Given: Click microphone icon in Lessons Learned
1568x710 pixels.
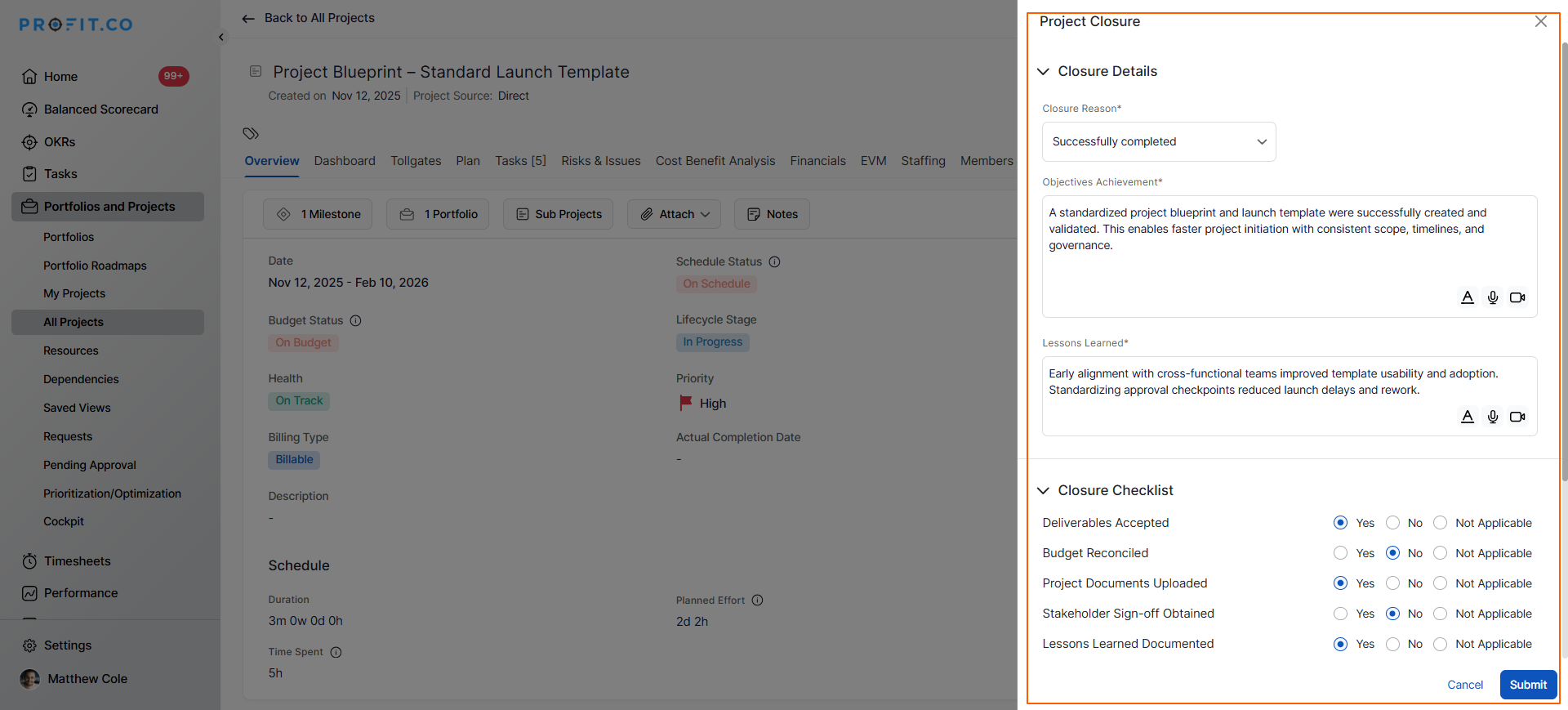Looking at the screenshot, I should click(x=1493, y=417).
